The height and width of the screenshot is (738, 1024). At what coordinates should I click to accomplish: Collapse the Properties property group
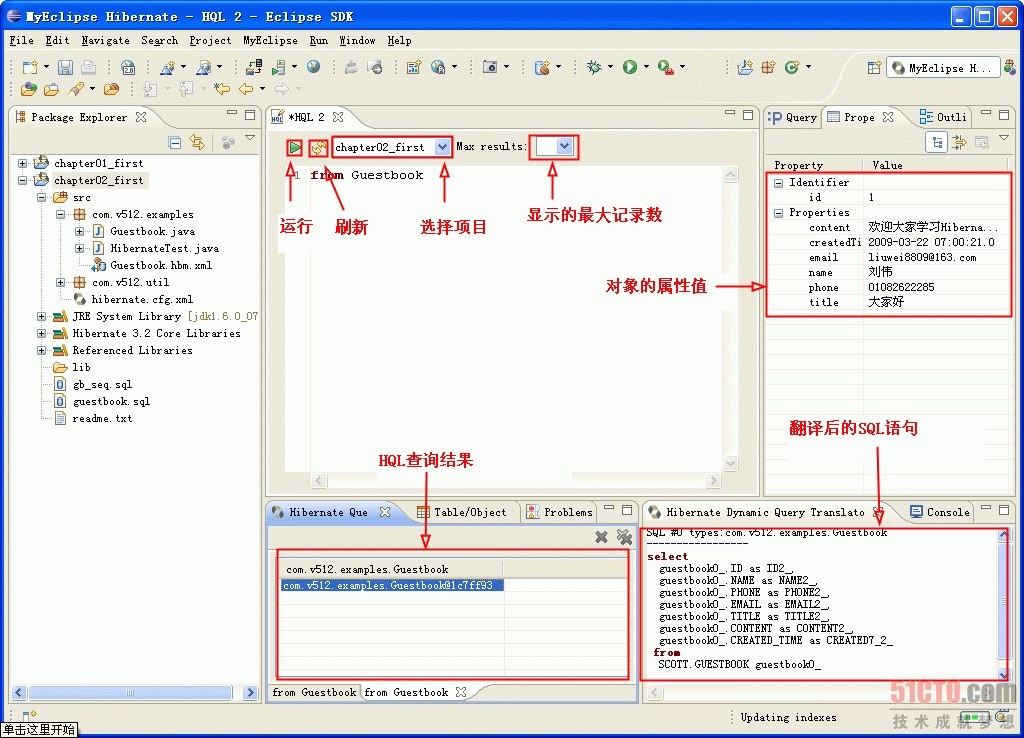click(x=778, y=213)
